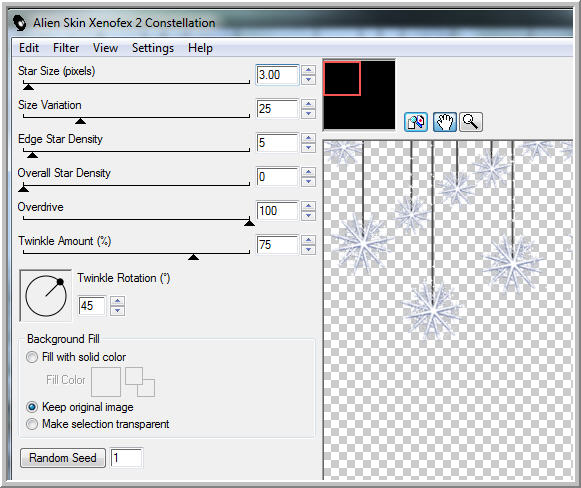Click the Twinkle Amount slider handle
Screen dimensions: 581x488
(x=193, y=257)
